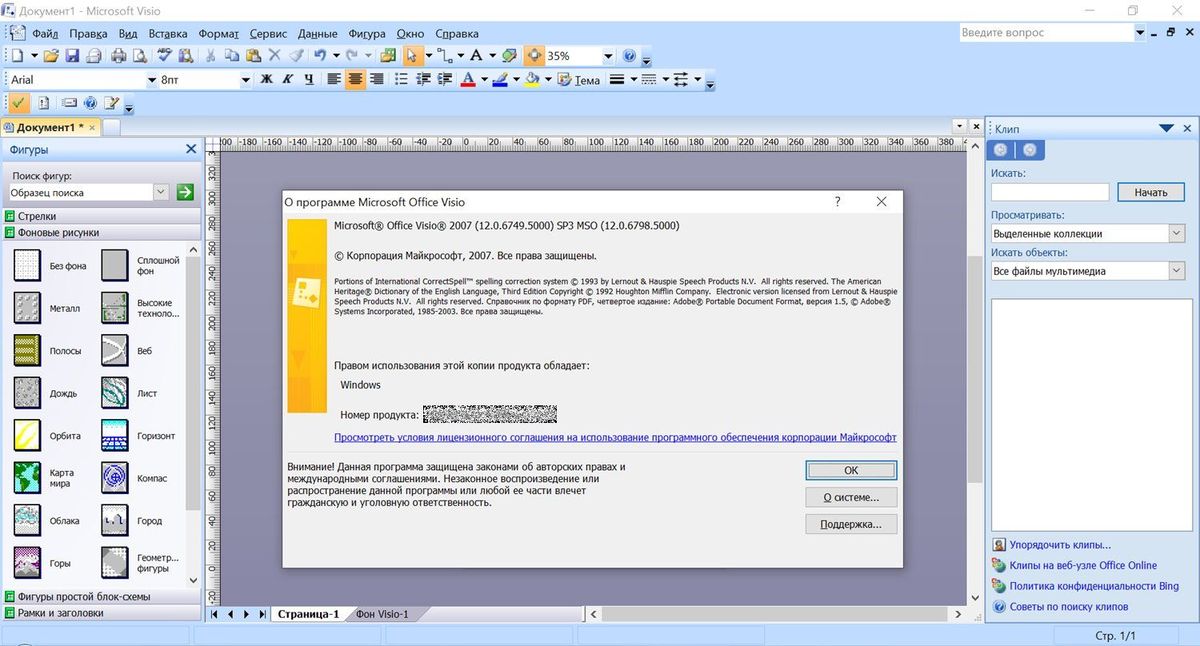Click the Print icon
The height and width of the screenshot is (646, 1200).
pos(118,56)
